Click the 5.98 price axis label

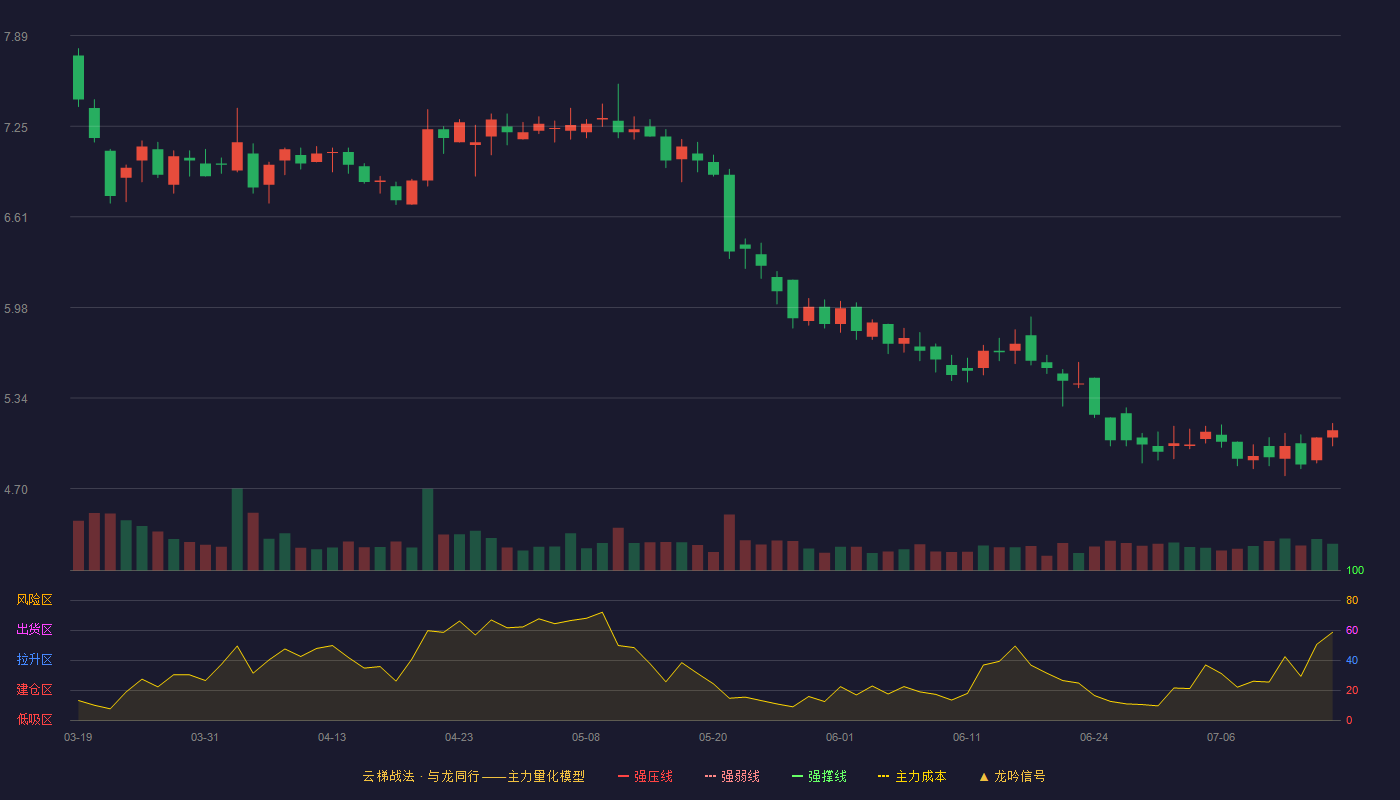tap(16, 309)
